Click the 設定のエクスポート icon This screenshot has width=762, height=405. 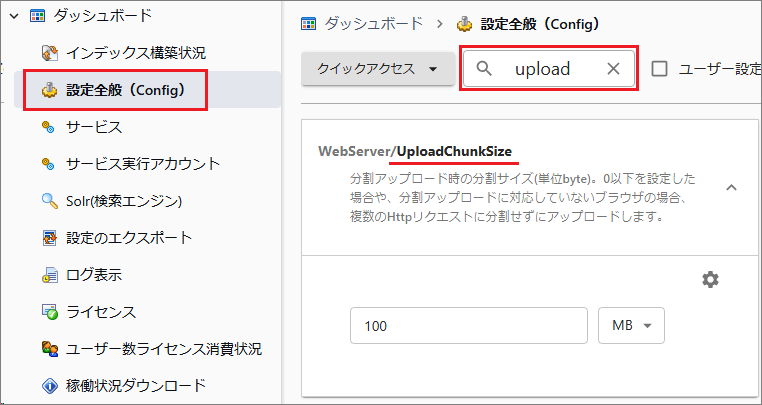coord(48,238)
